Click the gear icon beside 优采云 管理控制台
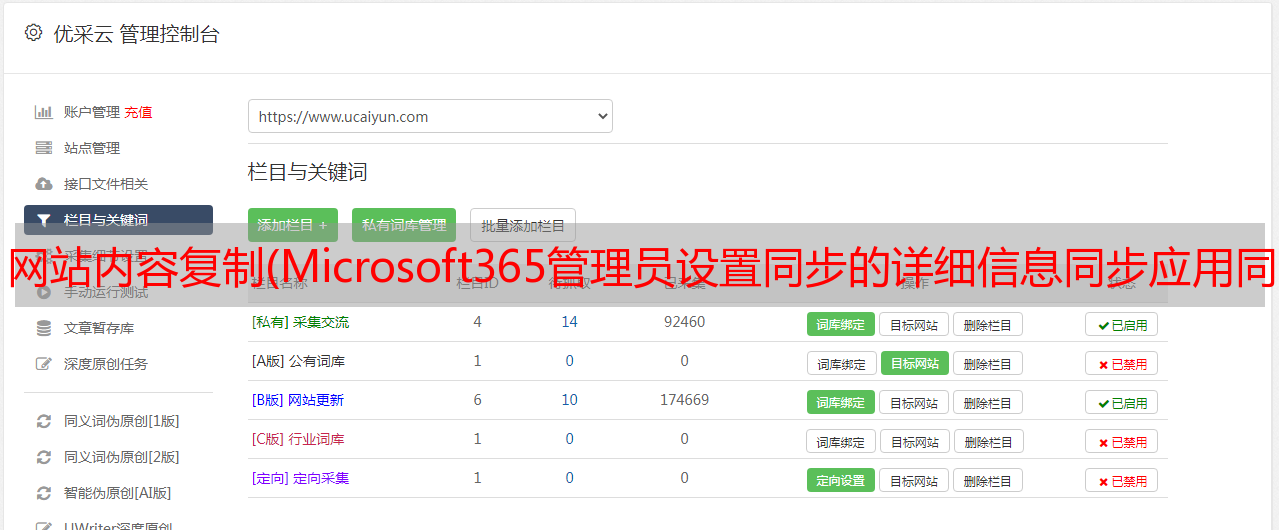The height and width of the screenshot is (530, 1279). coord(33,33)
